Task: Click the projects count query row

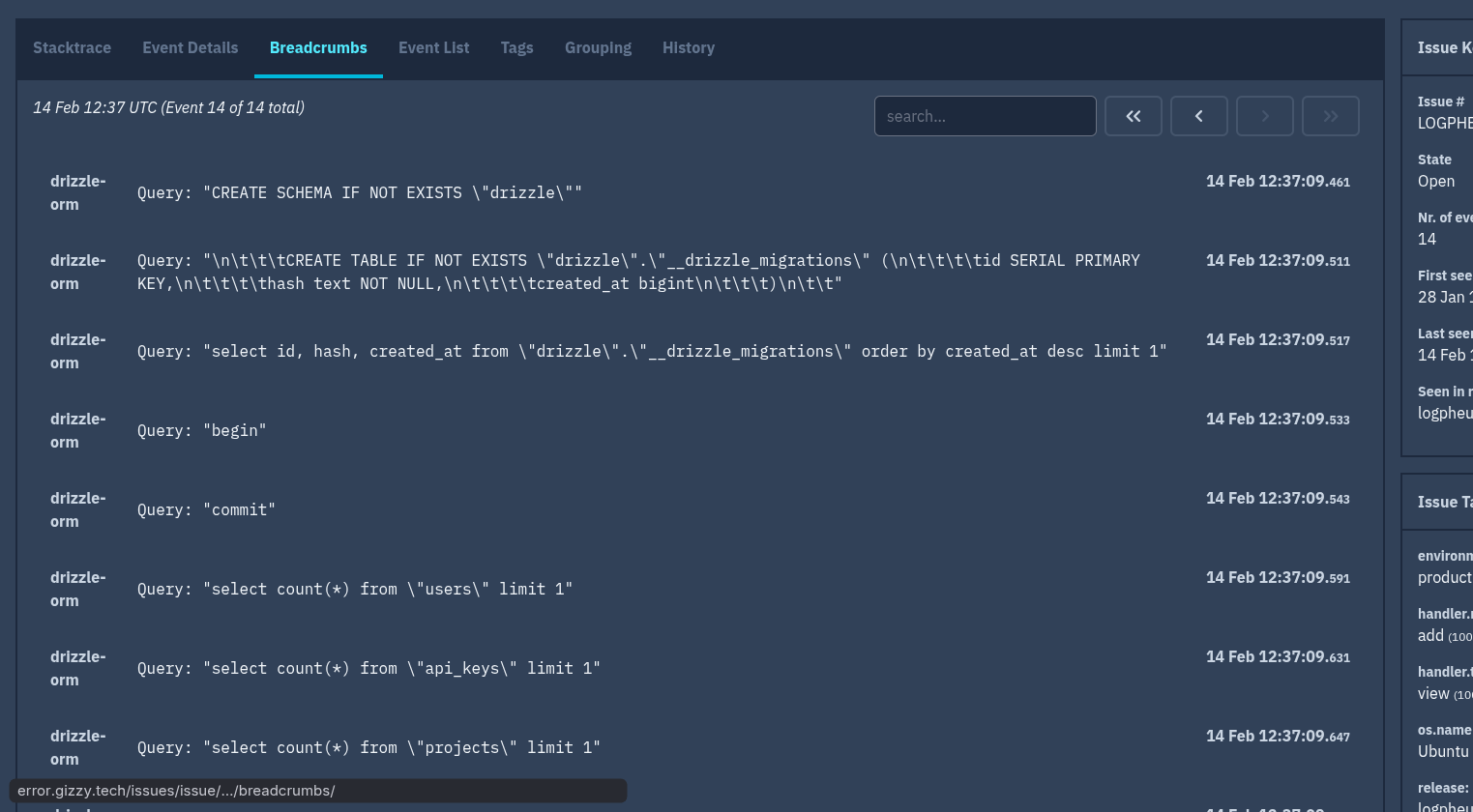Action: [x=368, y=748]
